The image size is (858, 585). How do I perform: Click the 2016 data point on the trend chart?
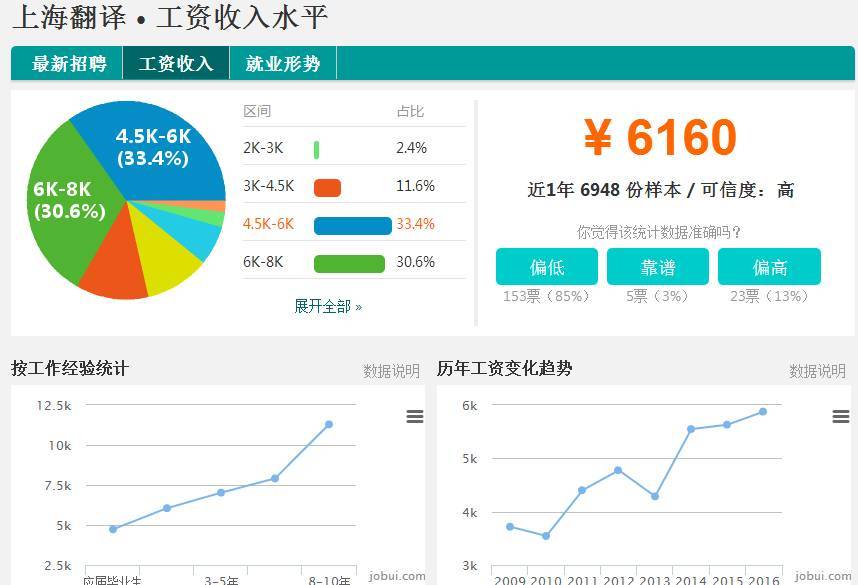[x=763, y=411]
